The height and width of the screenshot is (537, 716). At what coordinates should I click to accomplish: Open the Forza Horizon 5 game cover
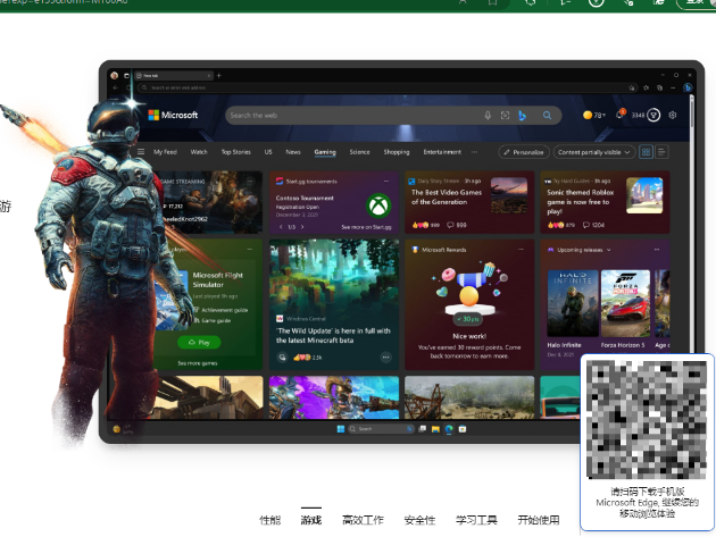click(x=626, y=303)
